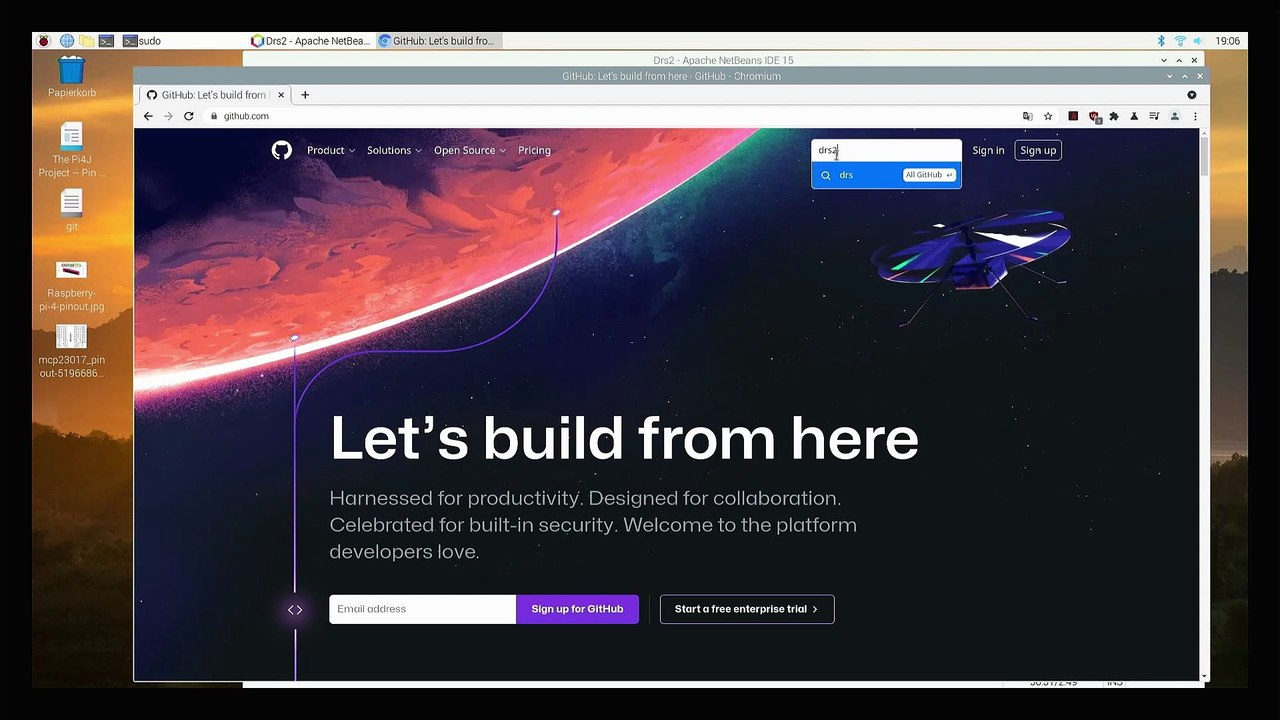Viewport: 1280px width, 720px height.
Task: Open the Wi-Fi network tray icon
Action: click(x=1180, y=41)
